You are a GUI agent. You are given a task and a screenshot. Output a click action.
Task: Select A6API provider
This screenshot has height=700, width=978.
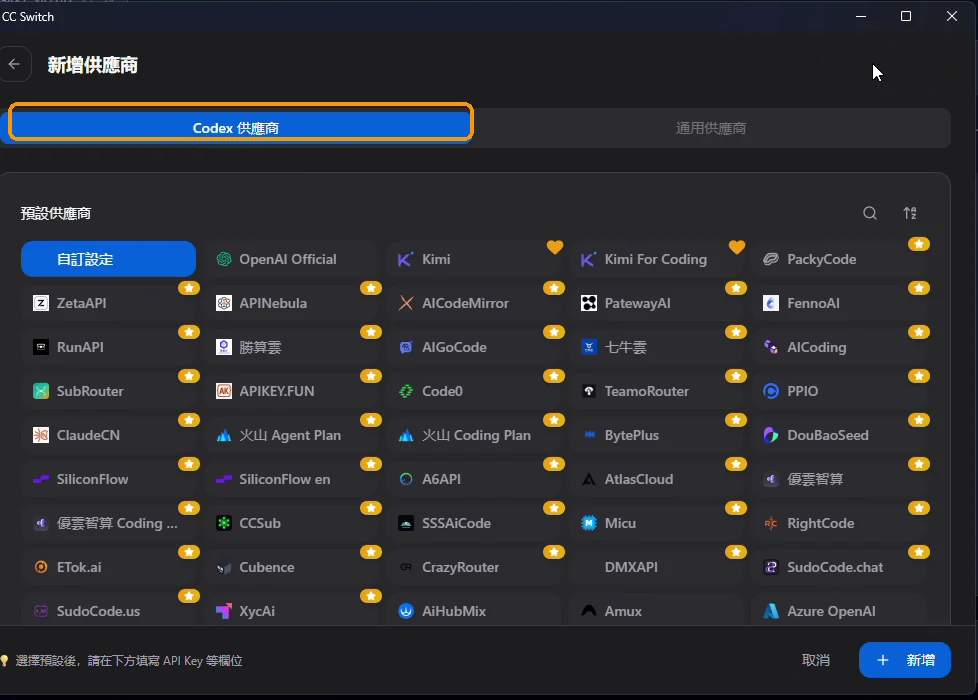(474, 479)
